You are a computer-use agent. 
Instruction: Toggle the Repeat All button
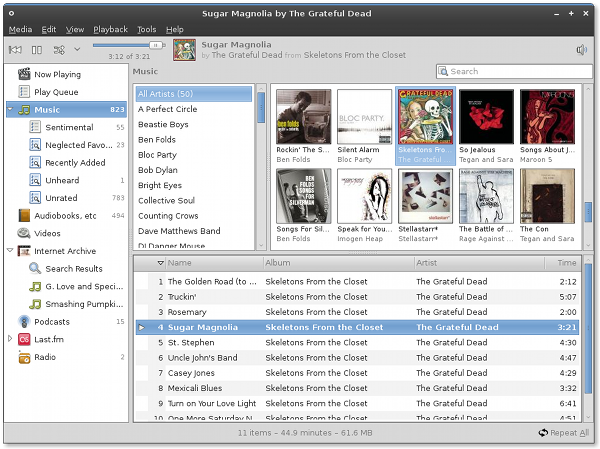564,433
